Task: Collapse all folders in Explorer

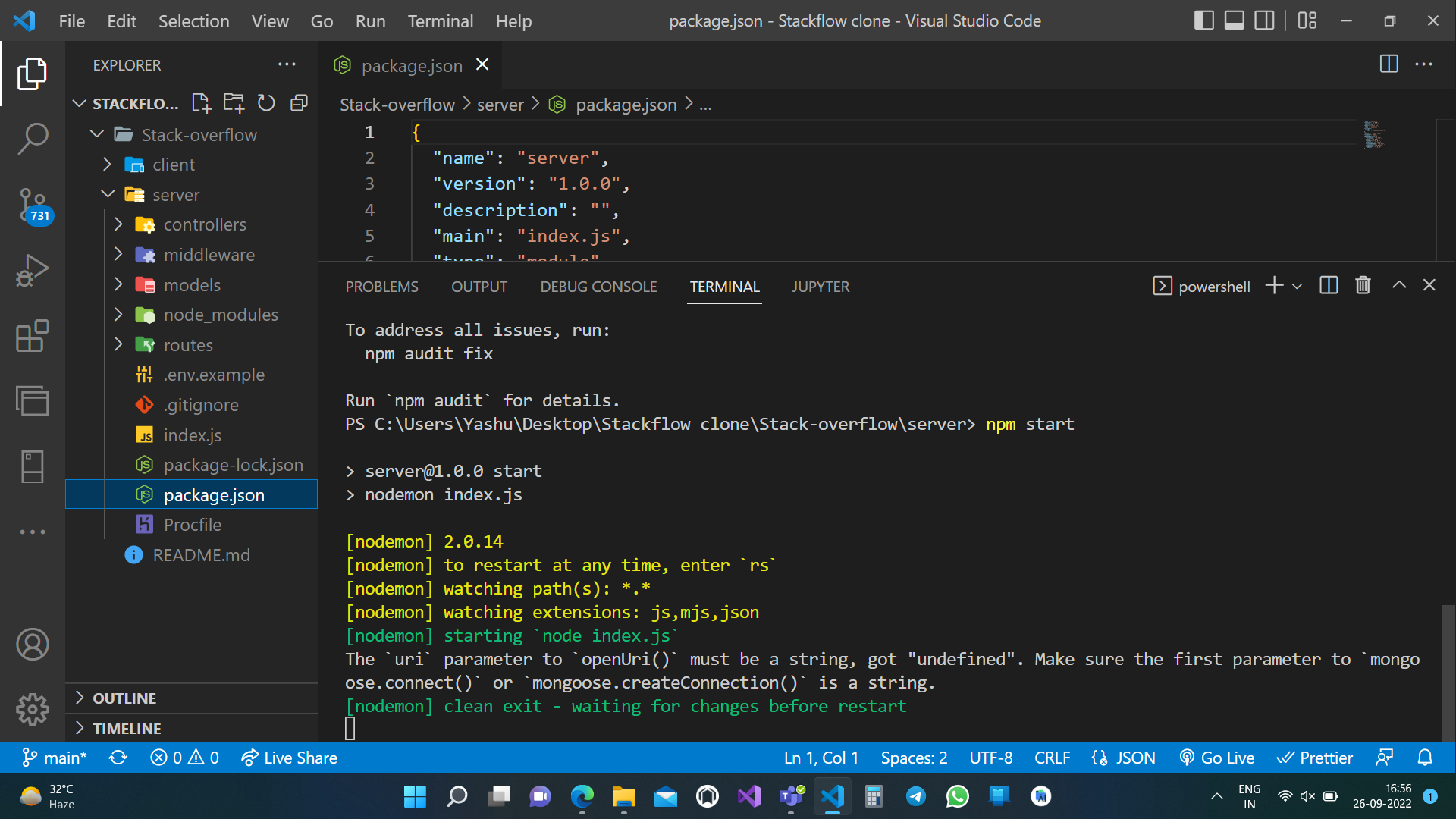Action: [300, 103]
